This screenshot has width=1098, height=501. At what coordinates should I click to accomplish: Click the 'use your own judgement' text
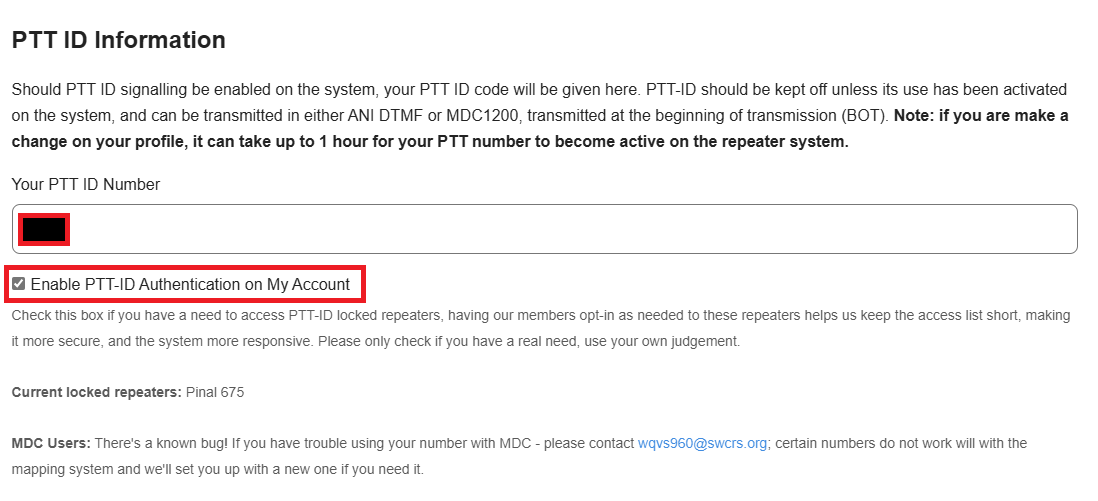672,341
